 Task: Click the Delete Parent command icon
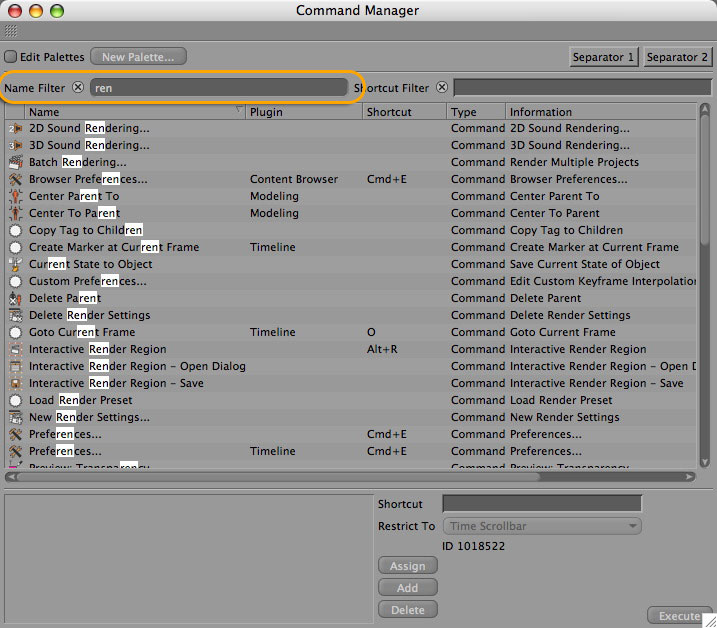pyautogui.click(x=15, y=298)
